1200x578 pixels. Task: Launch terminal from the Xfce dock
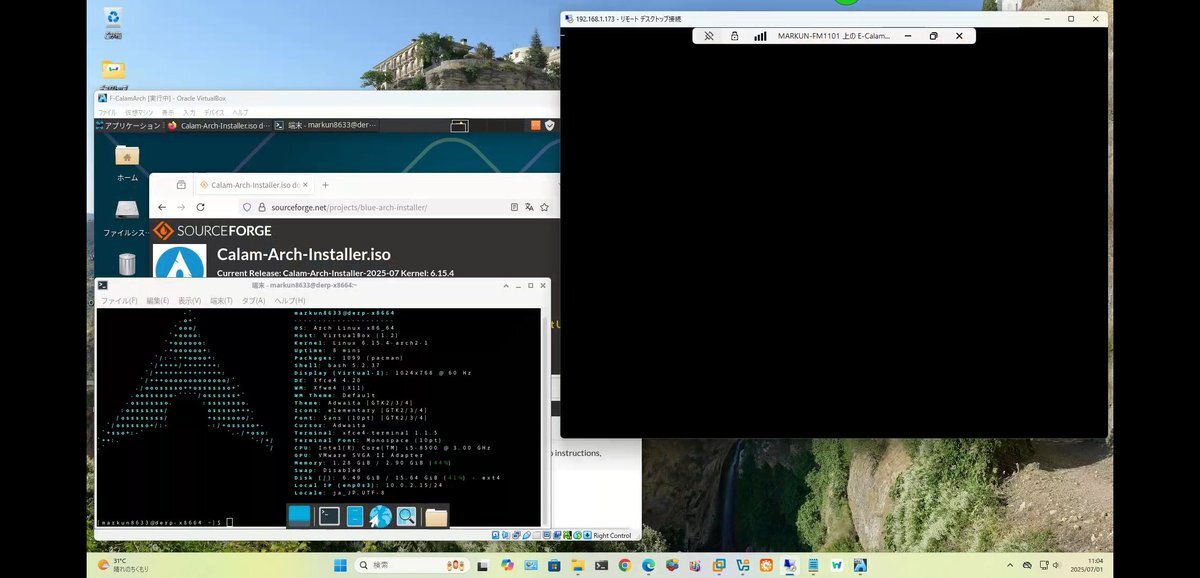[x=329, y=516]
